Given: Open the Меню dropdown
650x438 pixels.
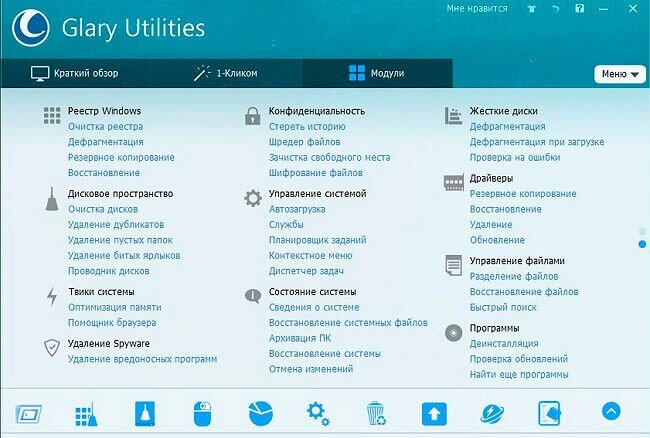Looking at the screenshot, I should tap(620, 74).
